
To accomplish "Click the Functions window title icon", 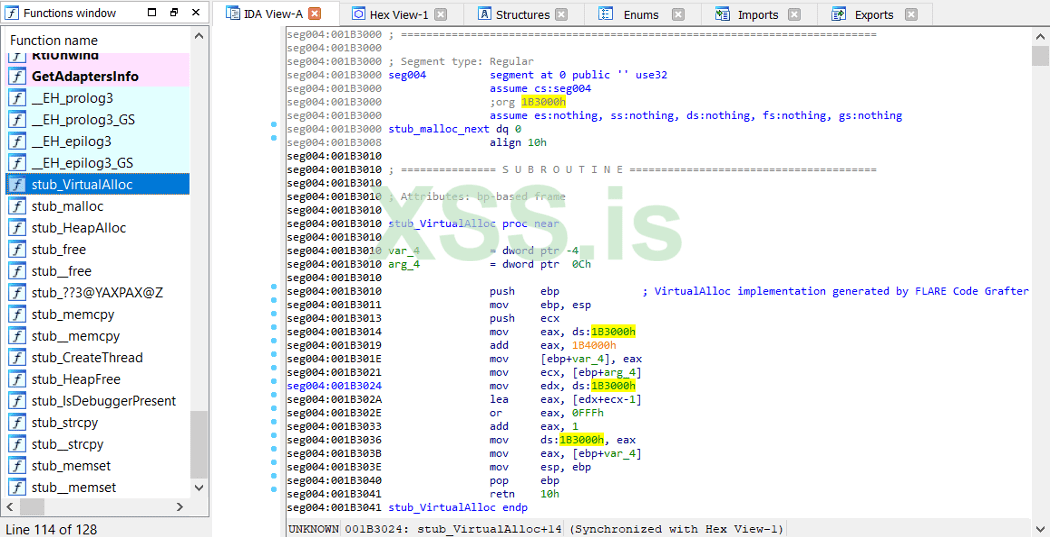I will click(x=12, y=13).
